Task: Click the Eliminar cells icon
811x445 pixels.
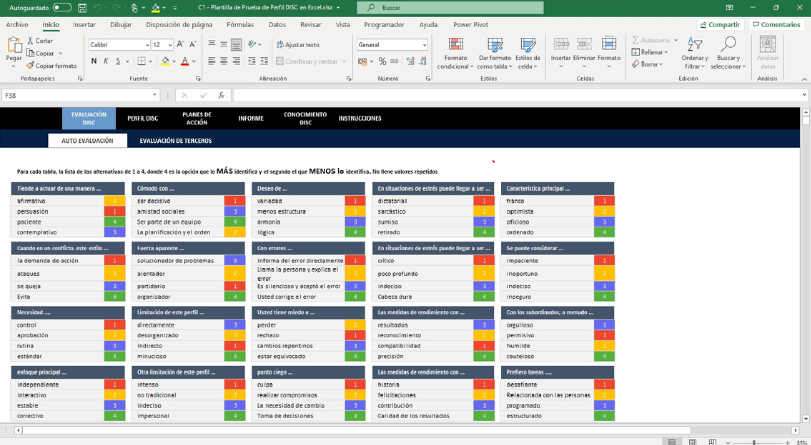Action: [x=584, y=44]
